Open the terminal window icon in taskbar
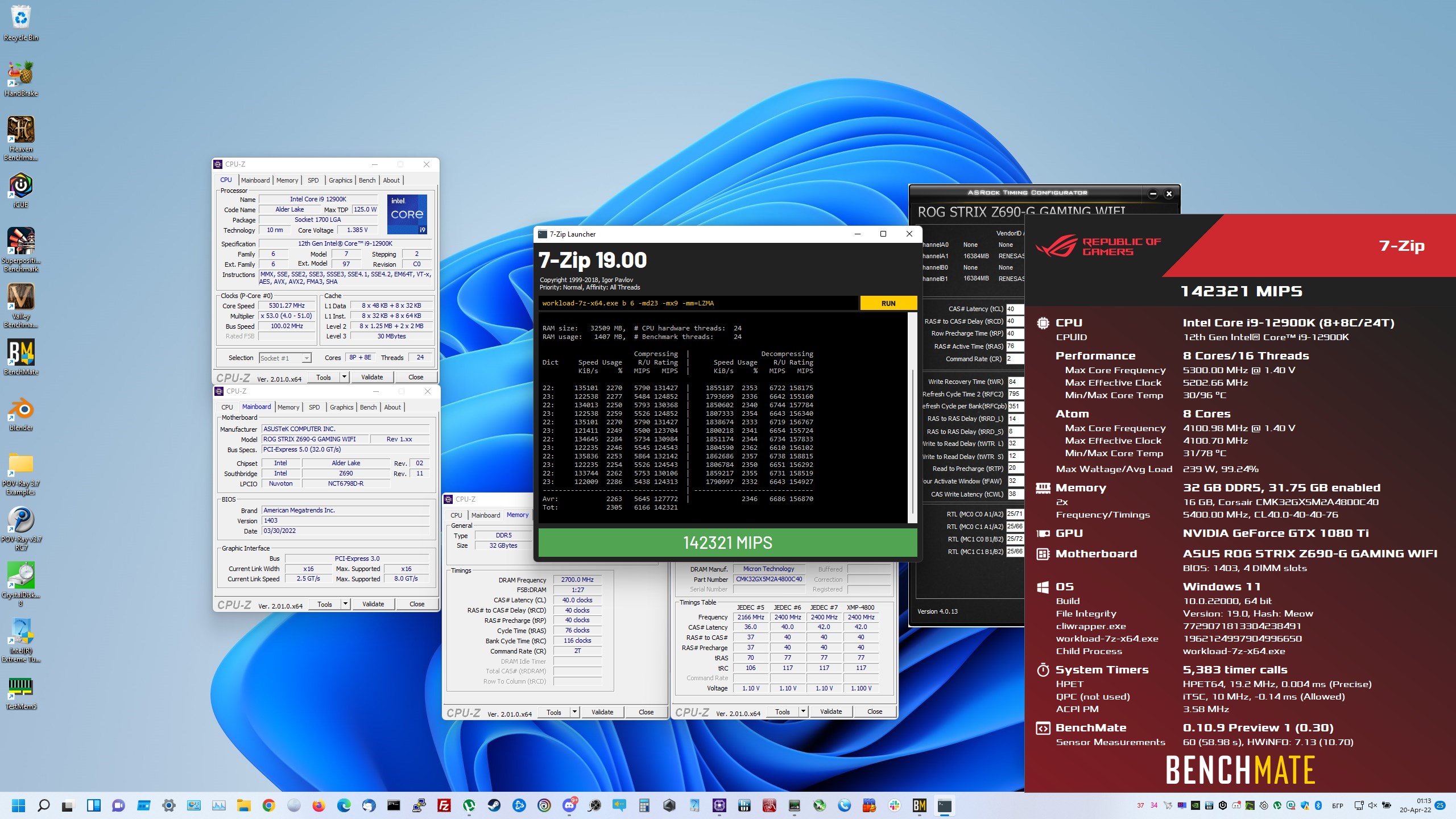Image resolution: width=1456 pixels, height=819 pixels. point(945,805)
